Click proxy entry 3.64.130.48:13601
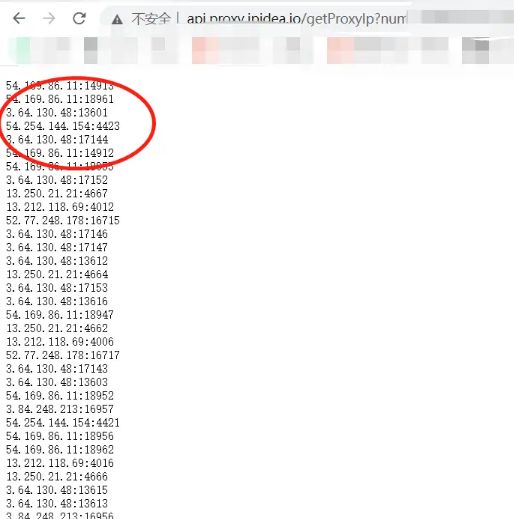Screen dimensions: 514x519 point(57,113)
